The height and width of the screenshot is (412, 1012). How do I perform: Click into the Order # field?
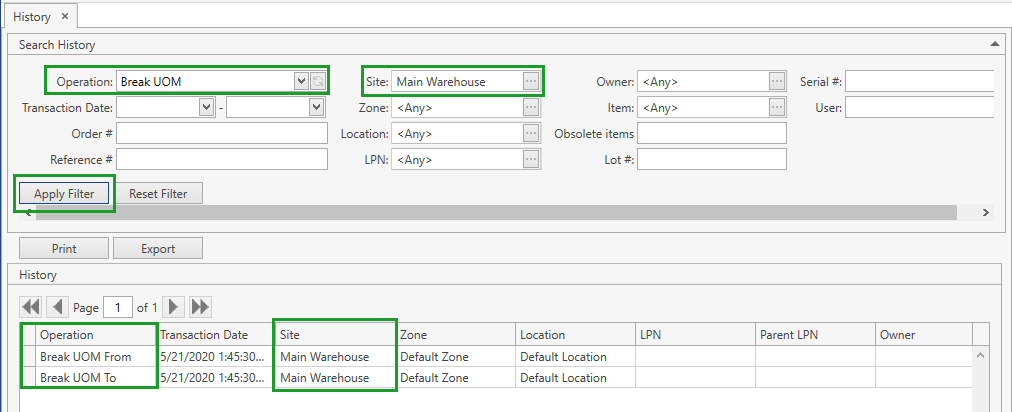[x=222, y=133]
